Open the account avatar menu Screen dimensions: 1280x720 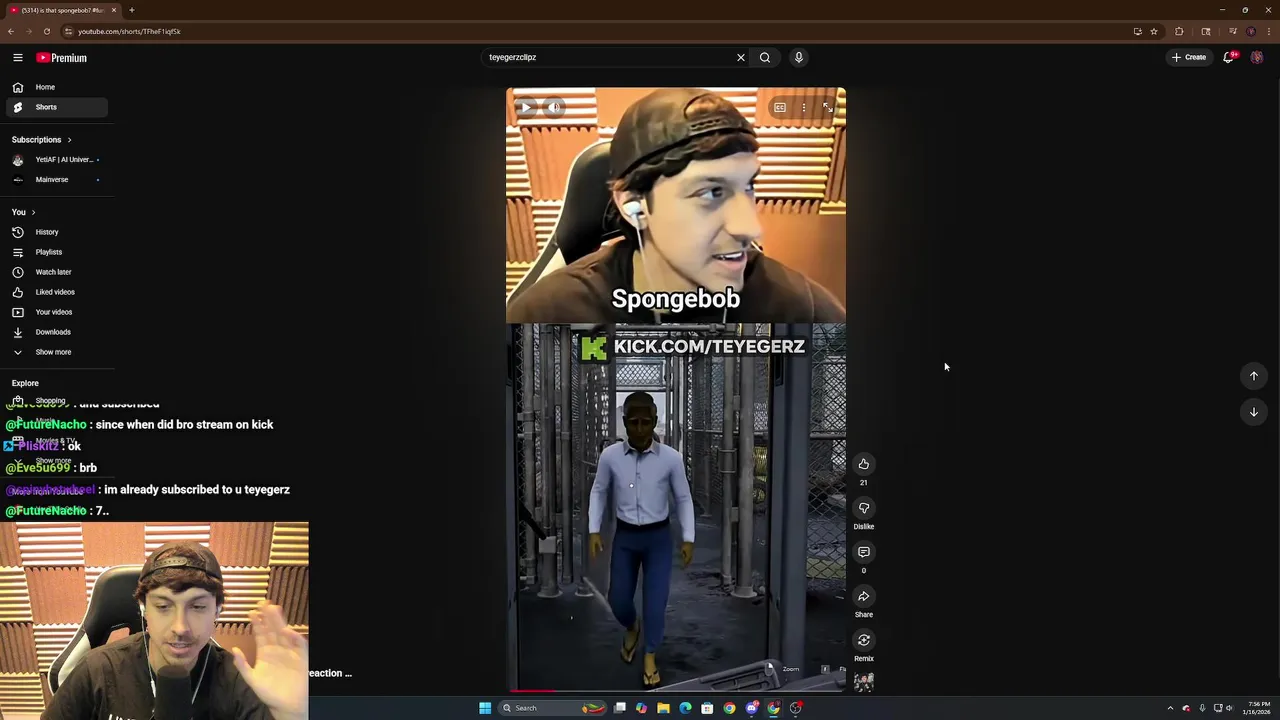[1257, 57]
